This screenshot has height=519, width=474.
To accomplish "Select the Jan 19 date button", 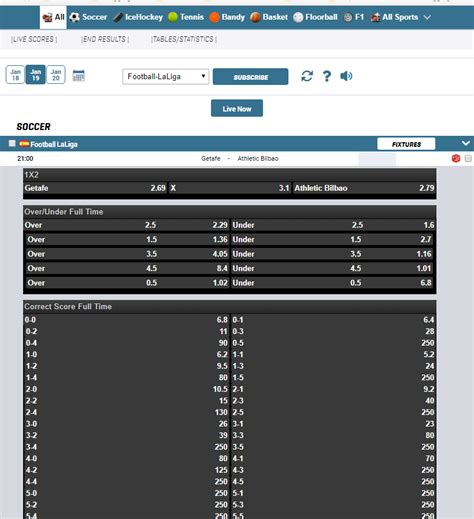I will point(35,75).
